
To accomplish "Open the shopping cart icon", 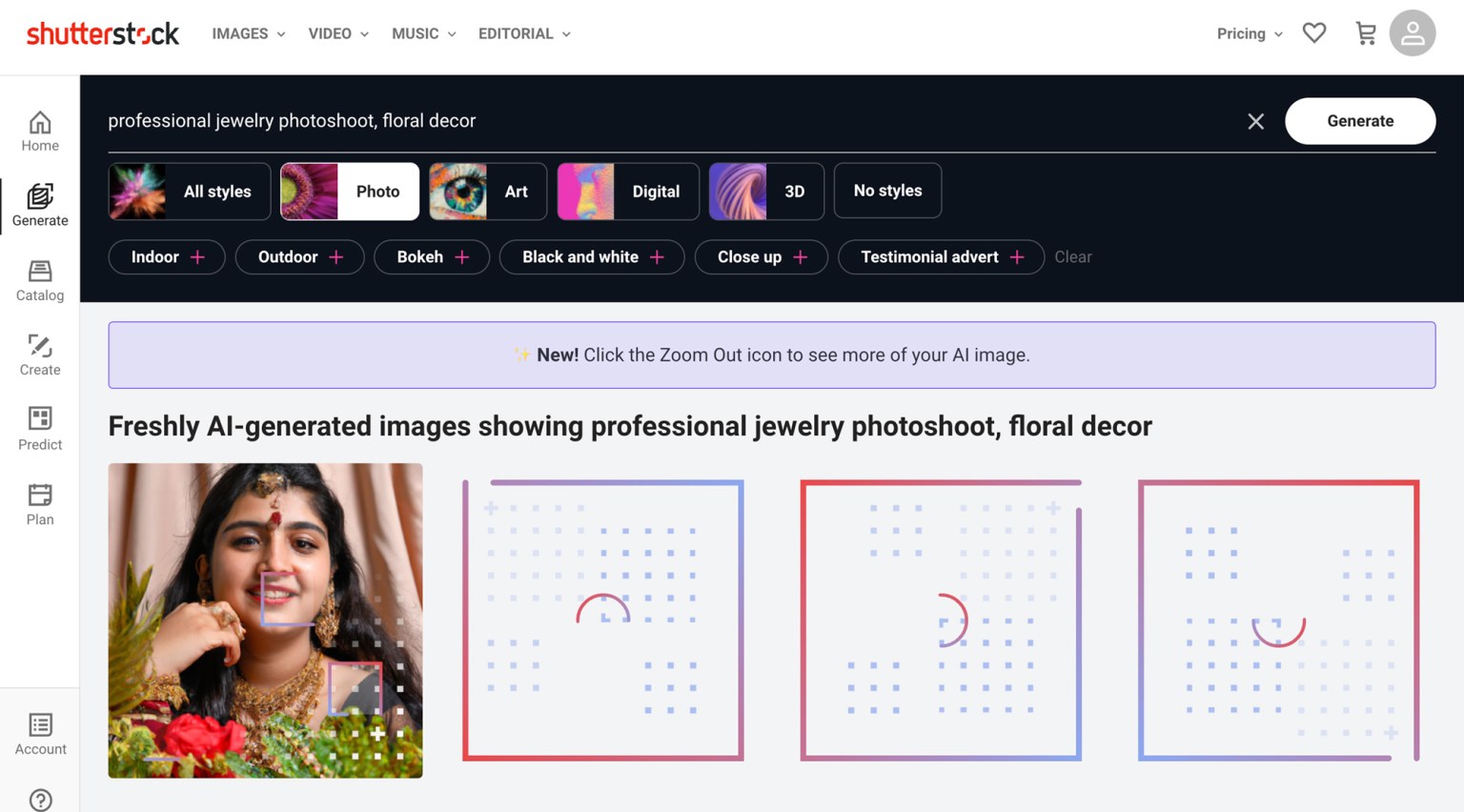I will (x=1365, y=33).
